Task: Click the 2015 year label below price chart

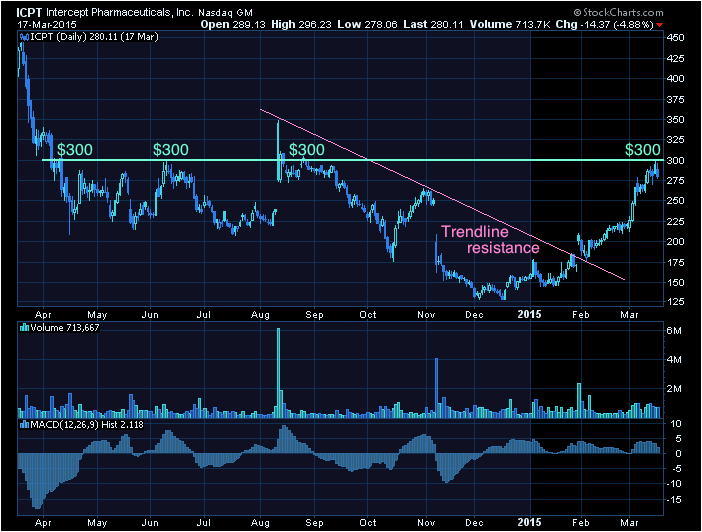Action: pos(529,312)
